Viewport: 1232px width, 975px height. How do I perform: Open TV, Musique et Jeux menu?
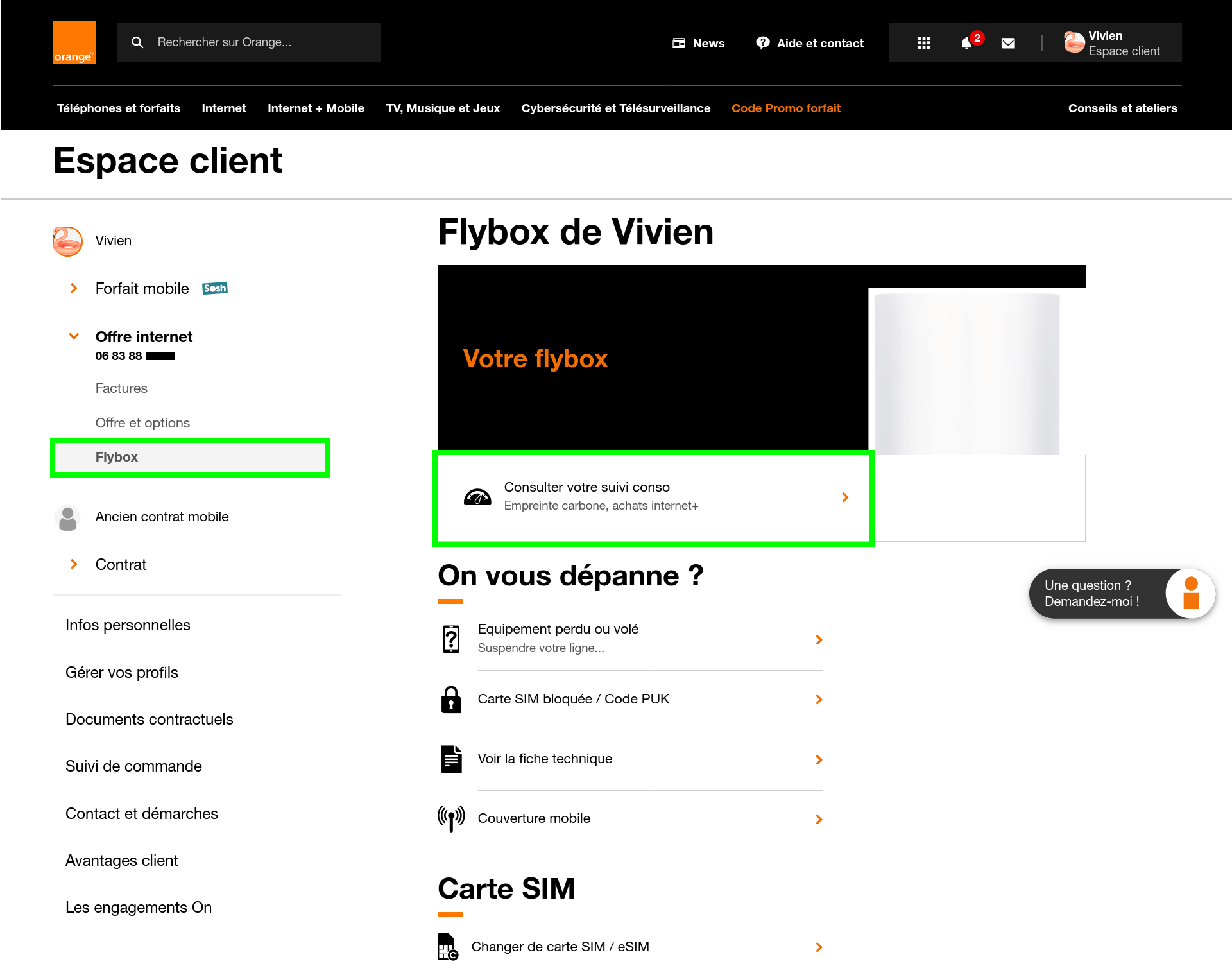coord(443,108)
